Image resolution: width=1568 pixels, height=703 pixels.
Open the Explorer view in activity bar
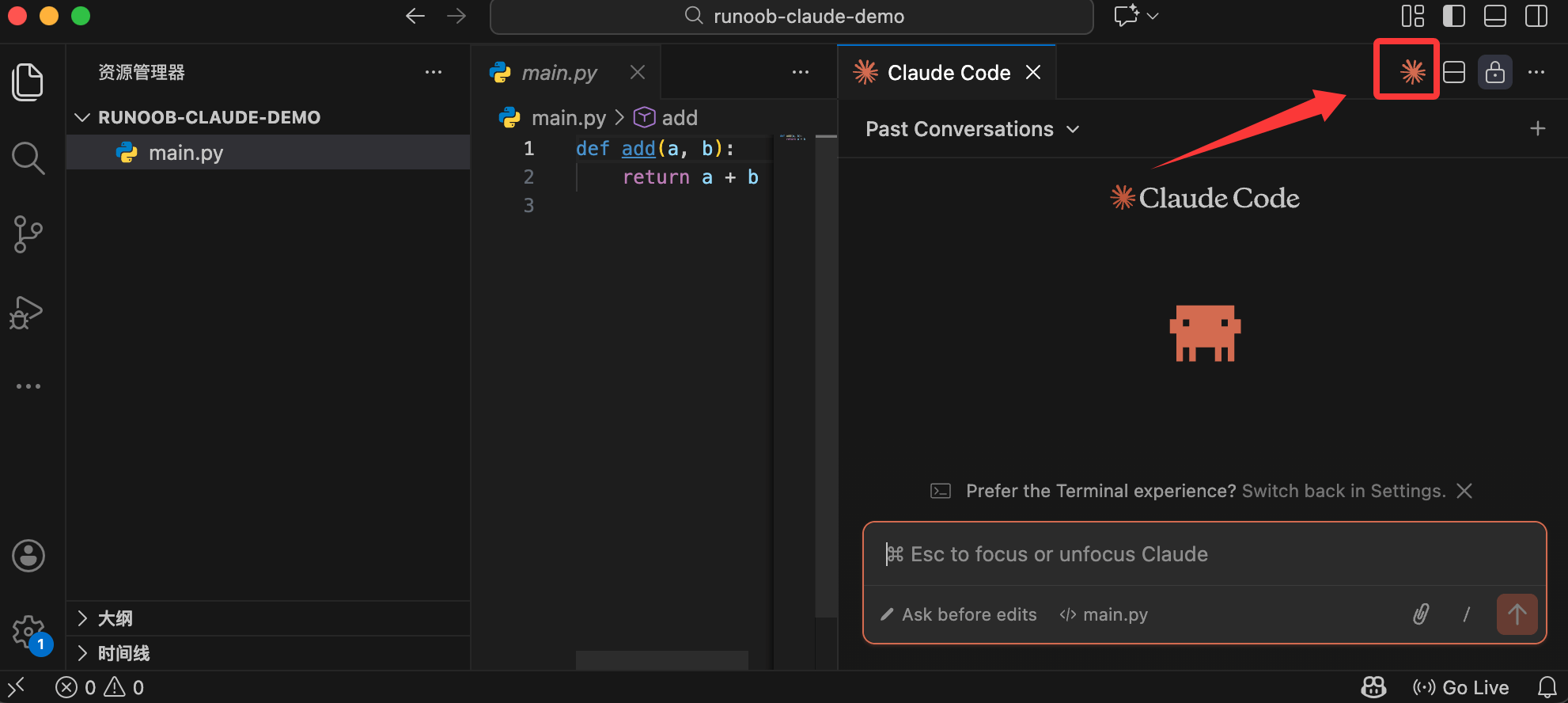[28, 82]
